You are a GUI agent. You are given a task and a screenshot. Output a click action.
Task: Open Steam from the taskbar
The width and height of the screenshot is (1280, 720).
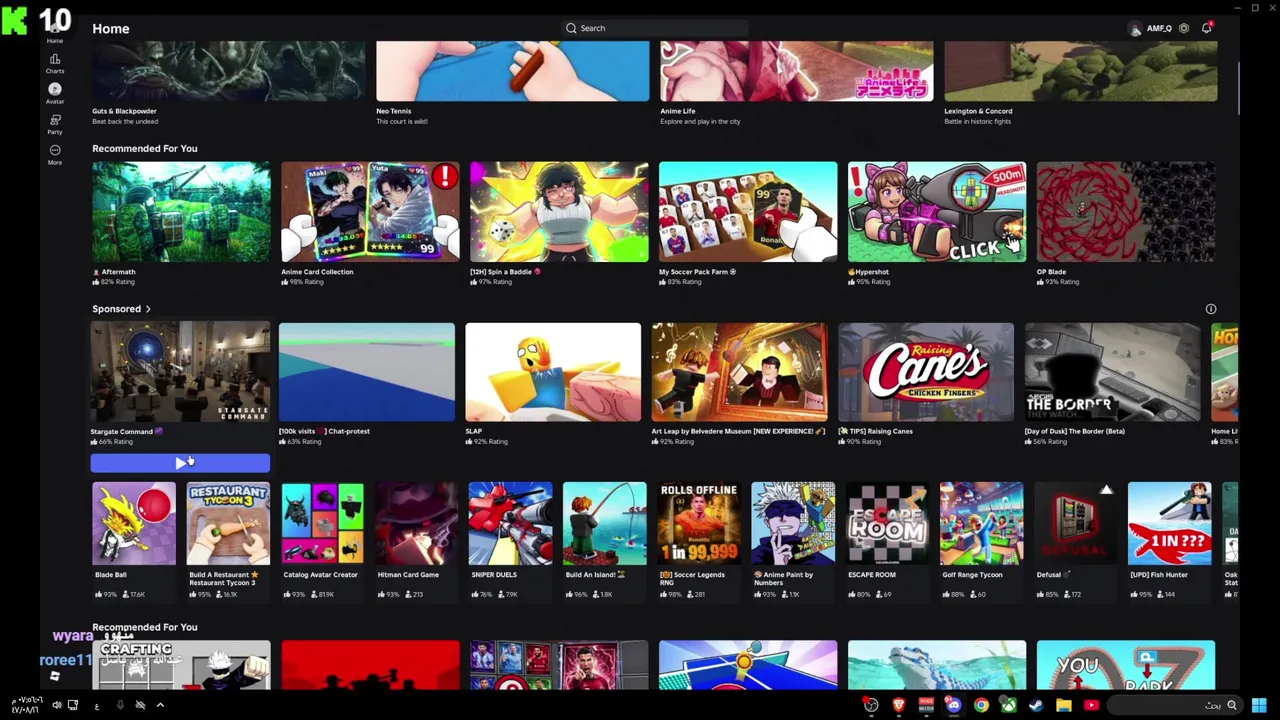click(1036, 705)
